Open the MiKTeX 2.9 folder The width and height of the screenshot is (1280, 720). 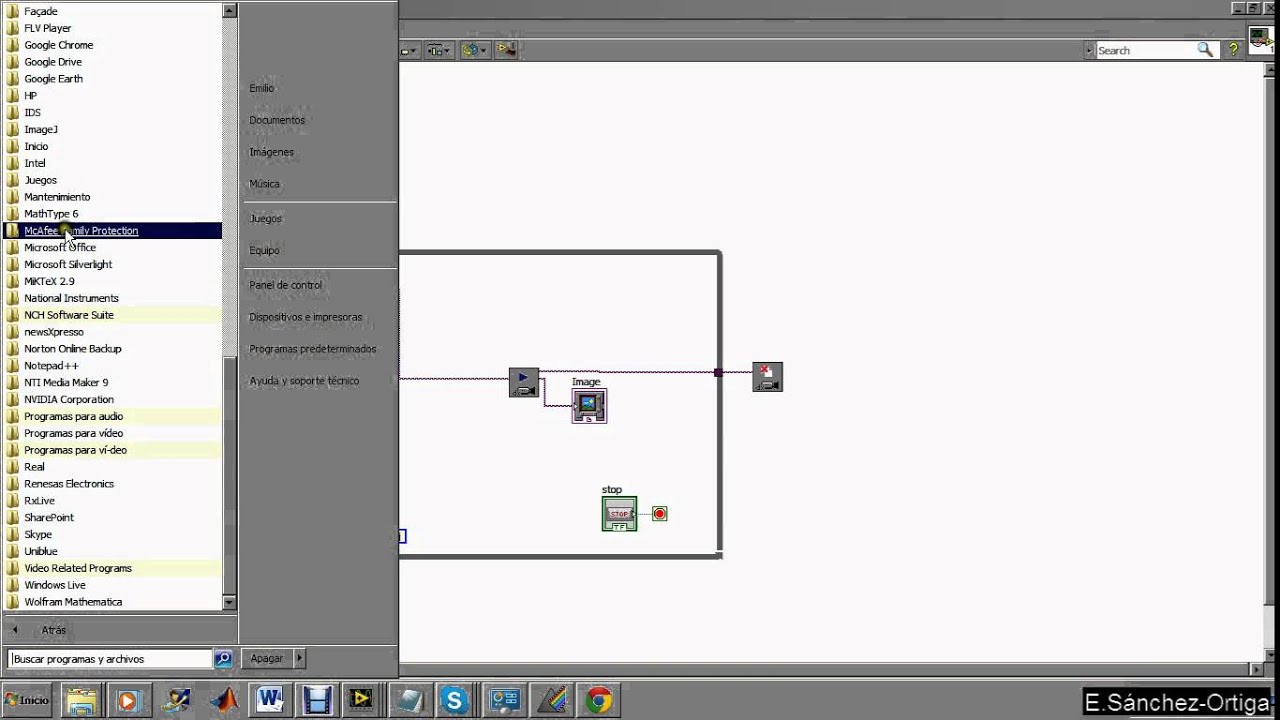tap(112, 281)
